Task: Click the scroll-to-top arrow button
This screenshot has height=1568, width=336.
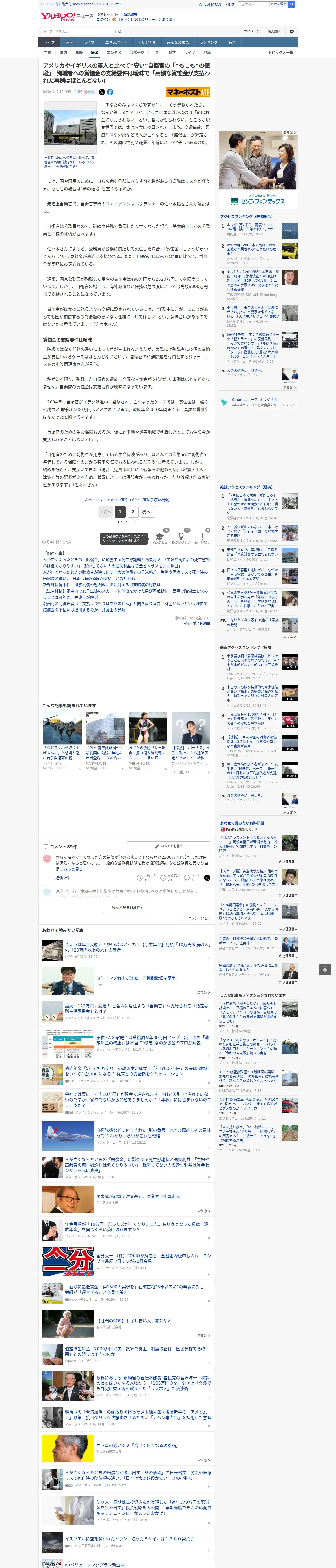Action: pos(325,969)
